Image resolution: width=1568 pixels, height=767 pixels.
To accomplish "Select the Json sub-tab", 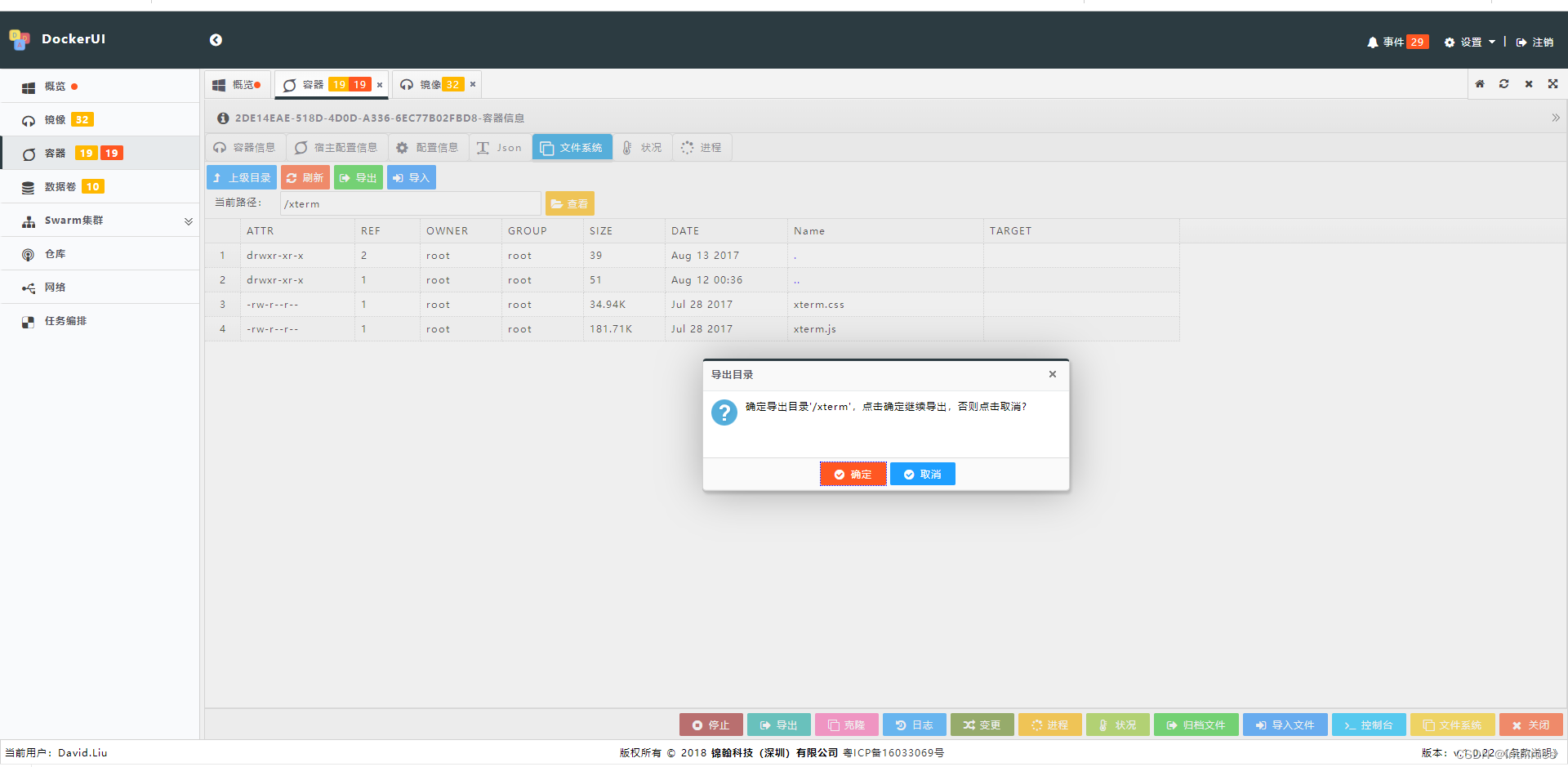I will click(x=500, y=147).
